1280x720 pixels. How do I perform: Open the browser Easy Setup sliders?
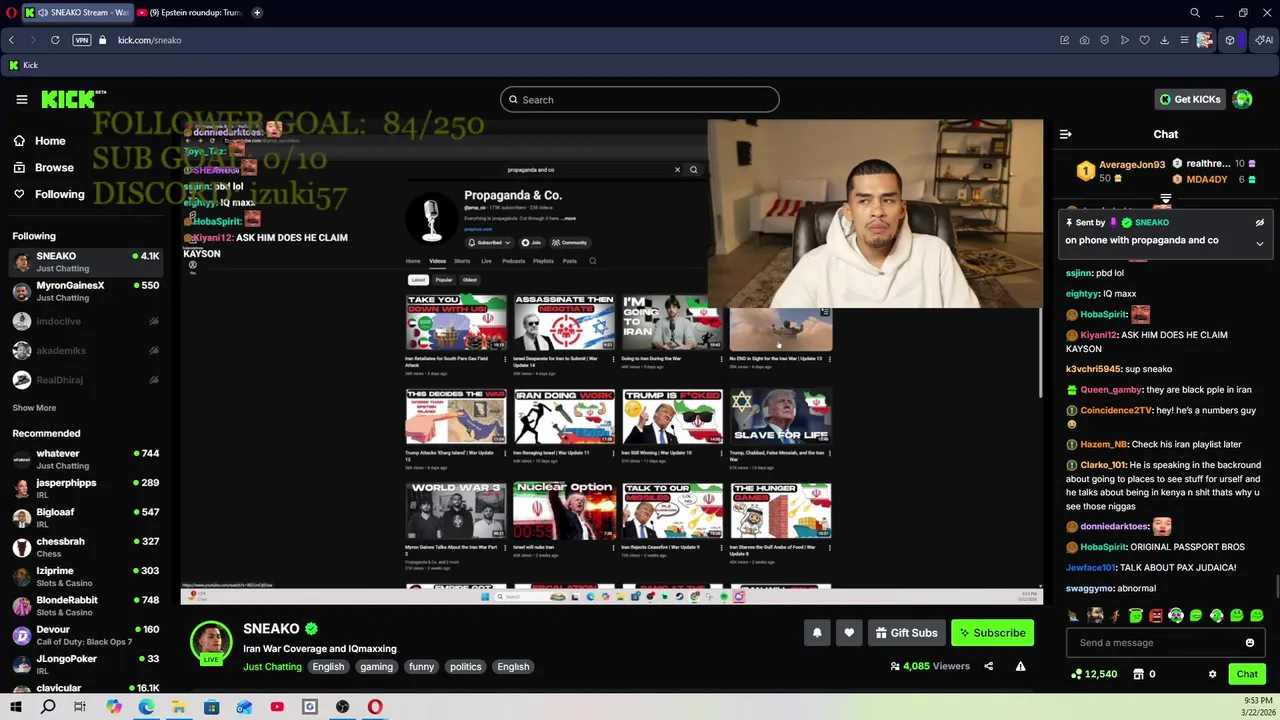click(1184, 40)
